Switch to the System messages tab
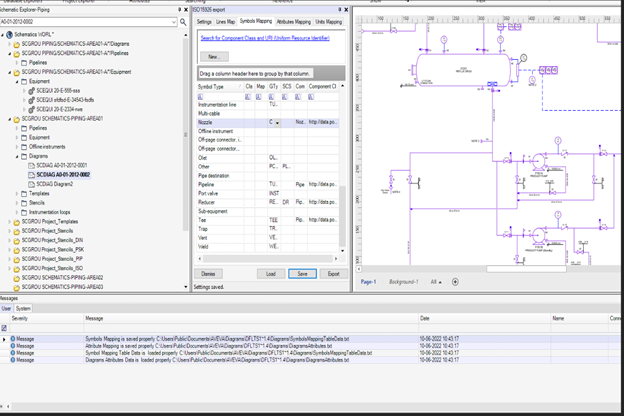This screenshot has width=624, height=416. pos(23,309)
